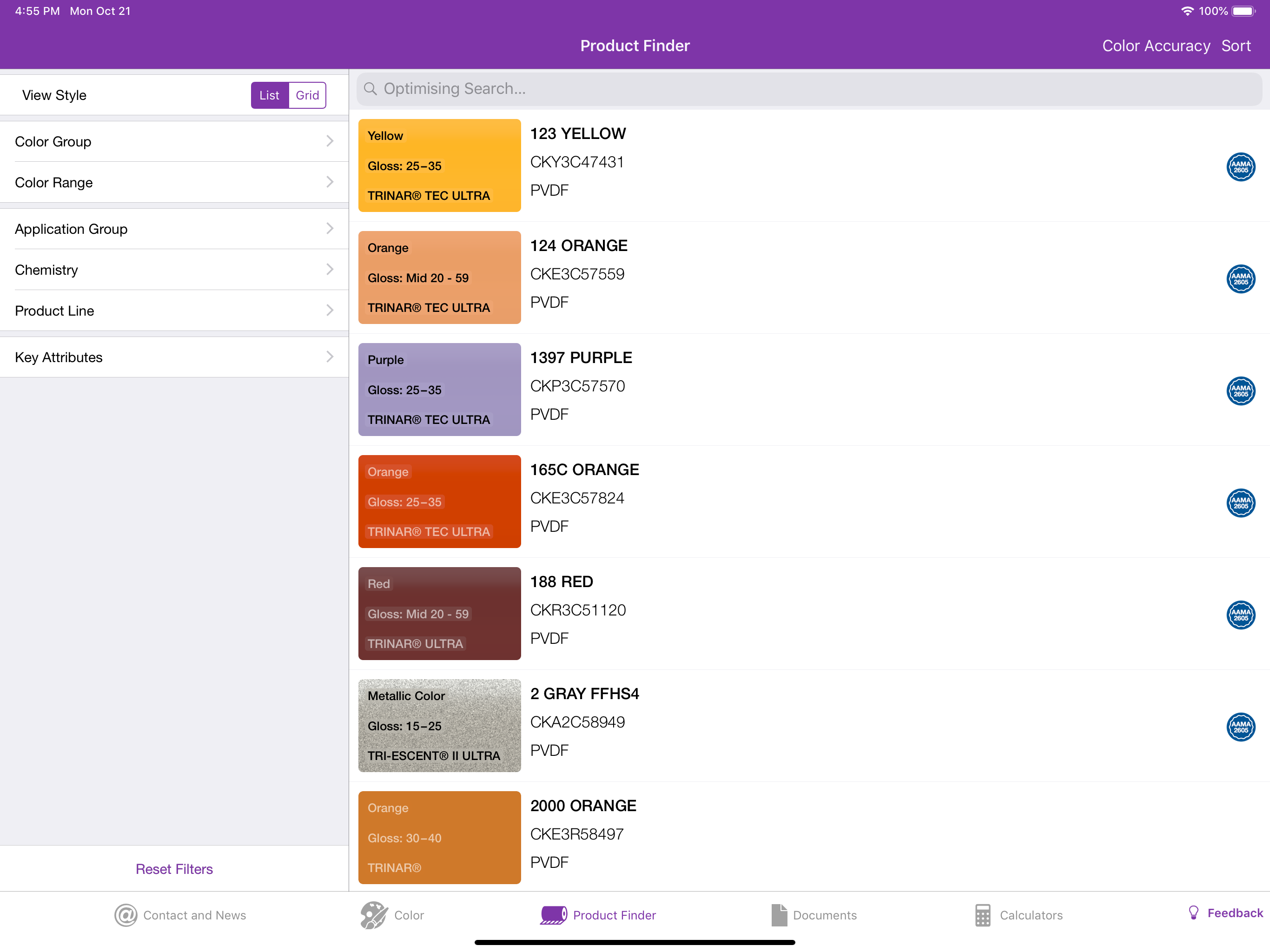Expand the Color Range filter

(174, 182)
